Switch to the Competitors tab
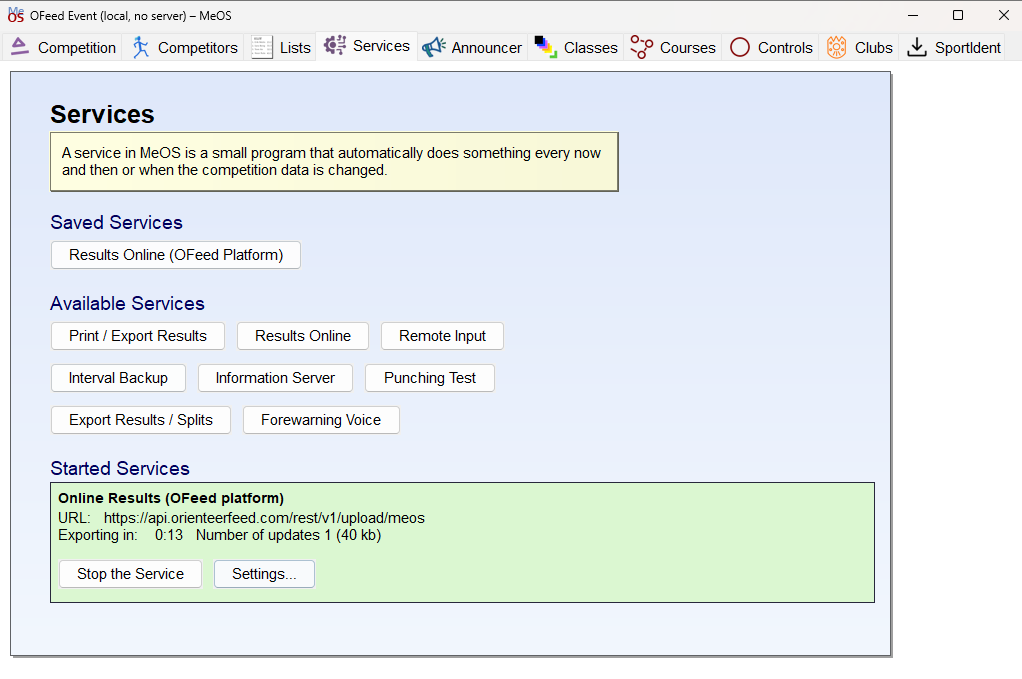Image resolution: width=1022 pixels, height=679 pixels. [184, 48]
